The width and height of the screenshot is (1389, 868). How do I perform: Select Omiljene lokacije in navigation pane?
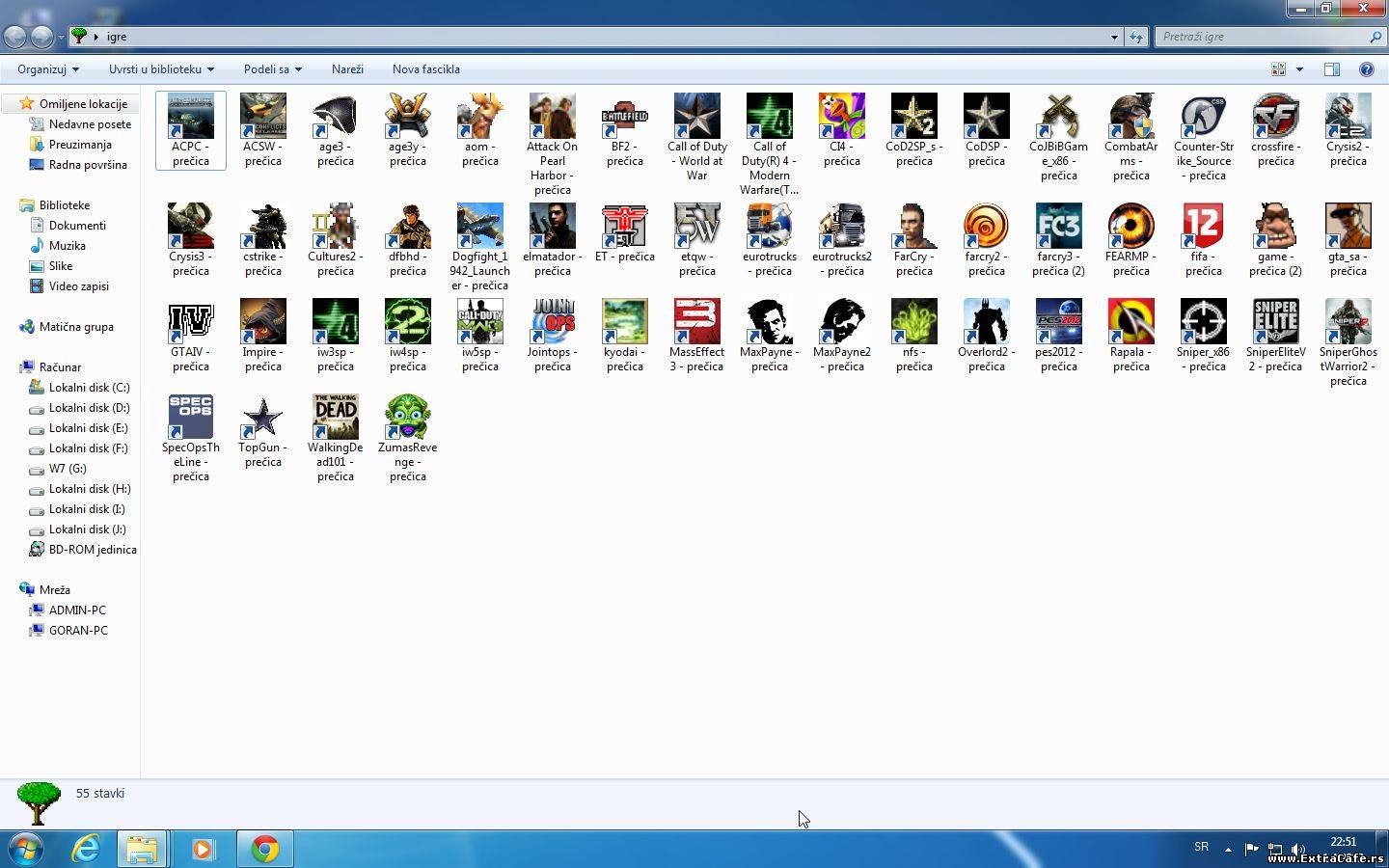83,104
